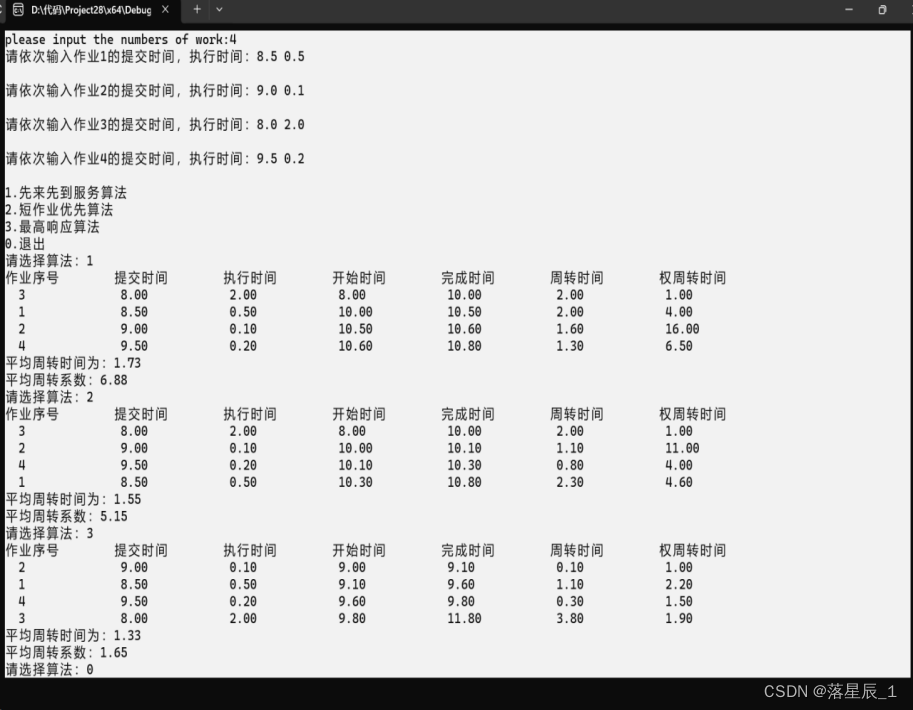
Task: Click the 0.退出 exit option
Action: (26, 243)
